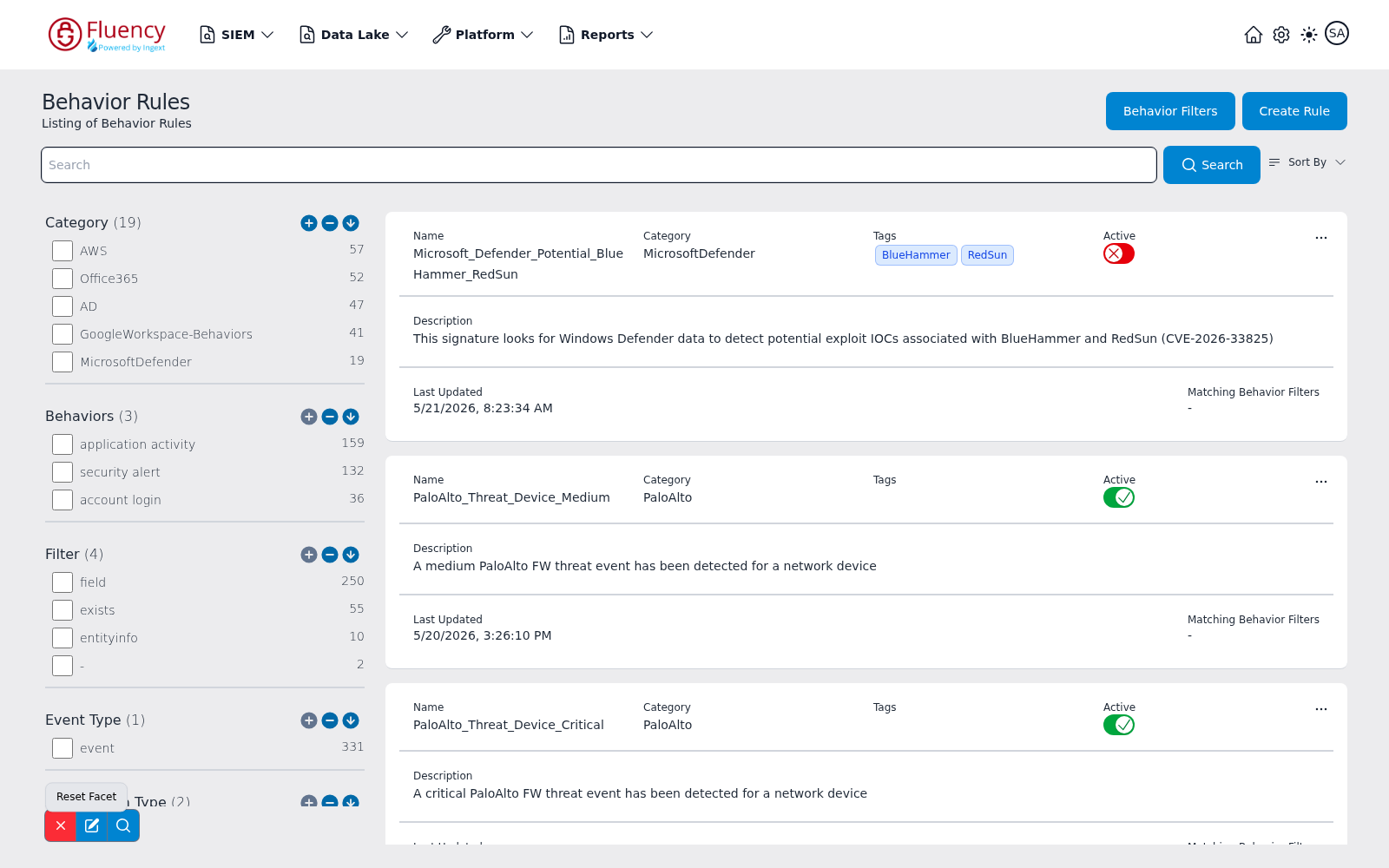Click the PaloAlto_Threat_Device_Critical rule name
Image resolution: width=1389 pixels, height=868 pixels.
pos(509,725)
